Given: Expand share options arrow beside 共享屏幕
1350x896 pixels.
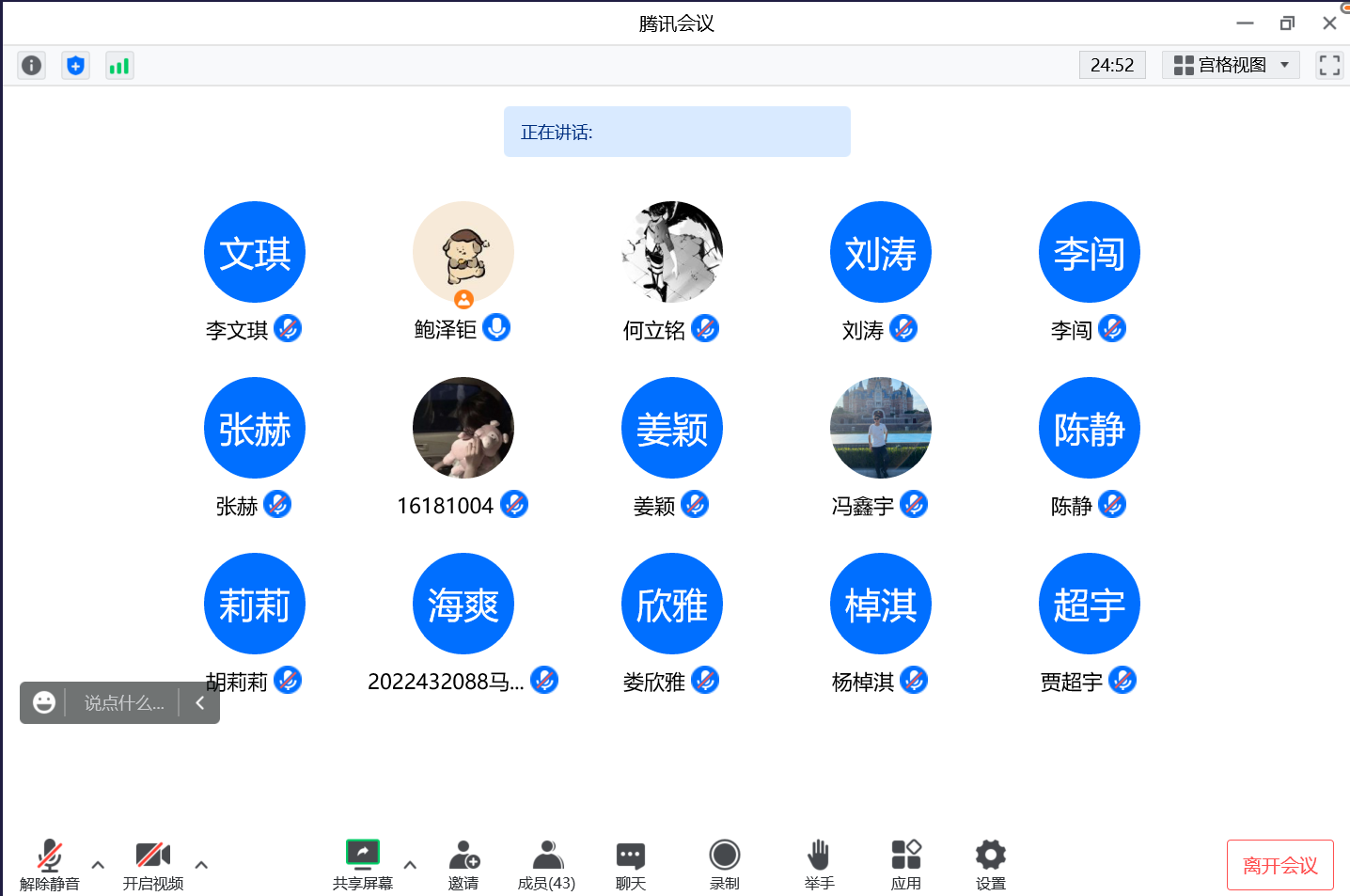Looking at the screenshot, I should [x=410, y=864].
